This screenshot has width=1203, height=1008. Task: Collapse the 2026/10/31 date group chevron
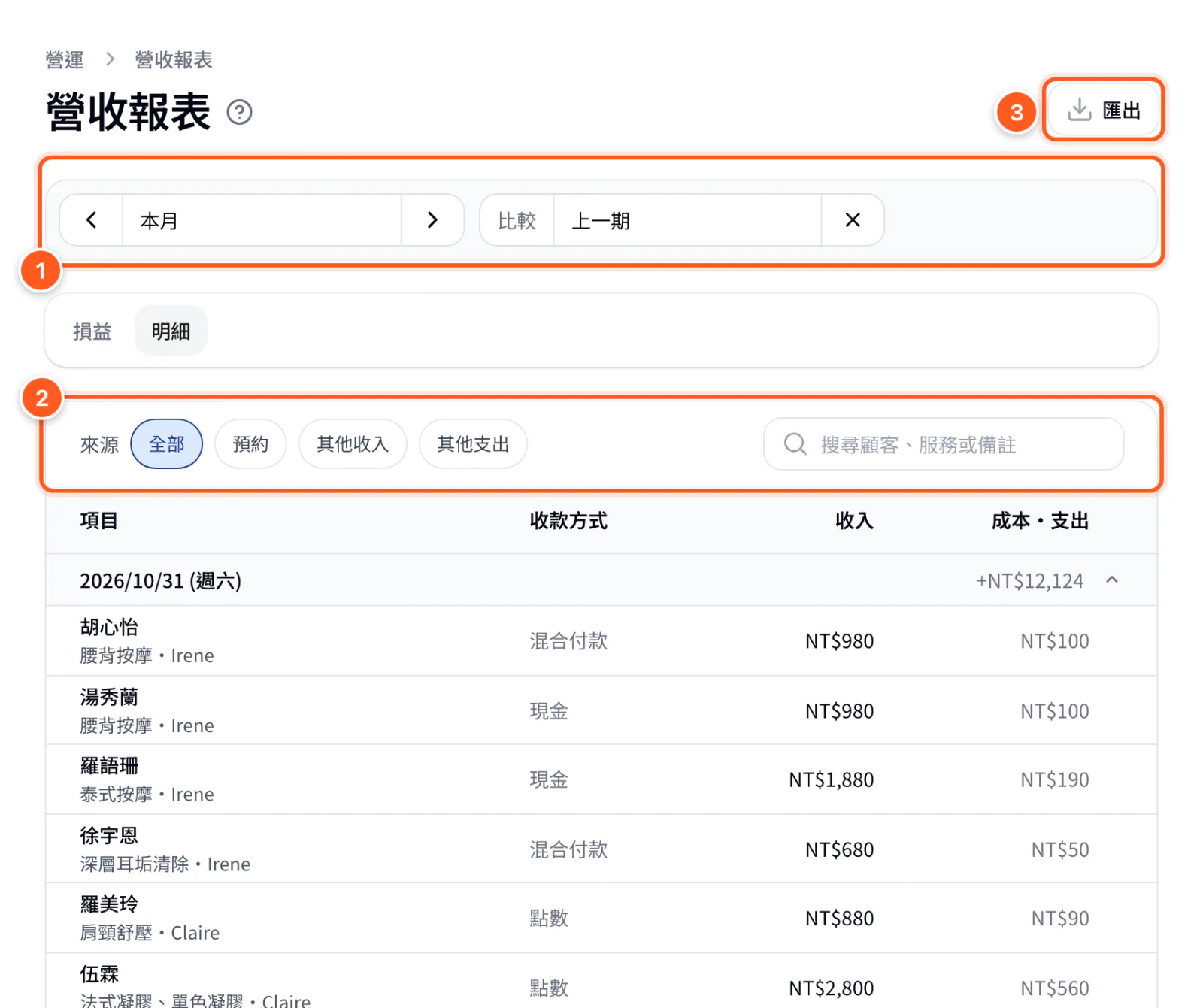[1112, 580]
